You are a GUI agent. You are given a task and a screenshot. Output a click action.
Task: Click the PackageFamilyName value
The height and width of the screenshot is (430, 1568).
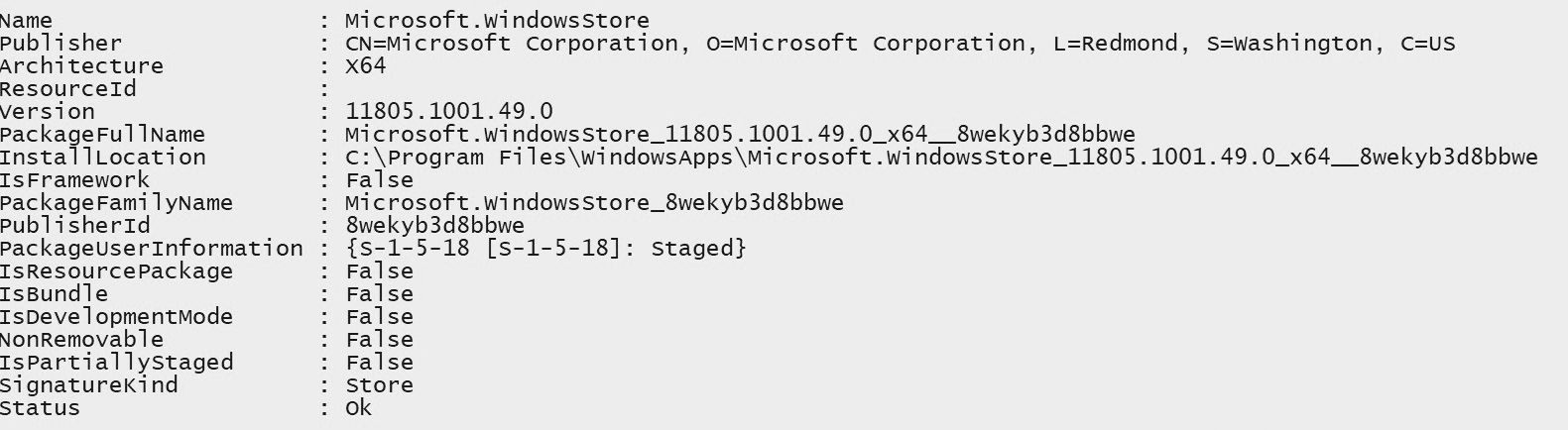click(594, 203)
